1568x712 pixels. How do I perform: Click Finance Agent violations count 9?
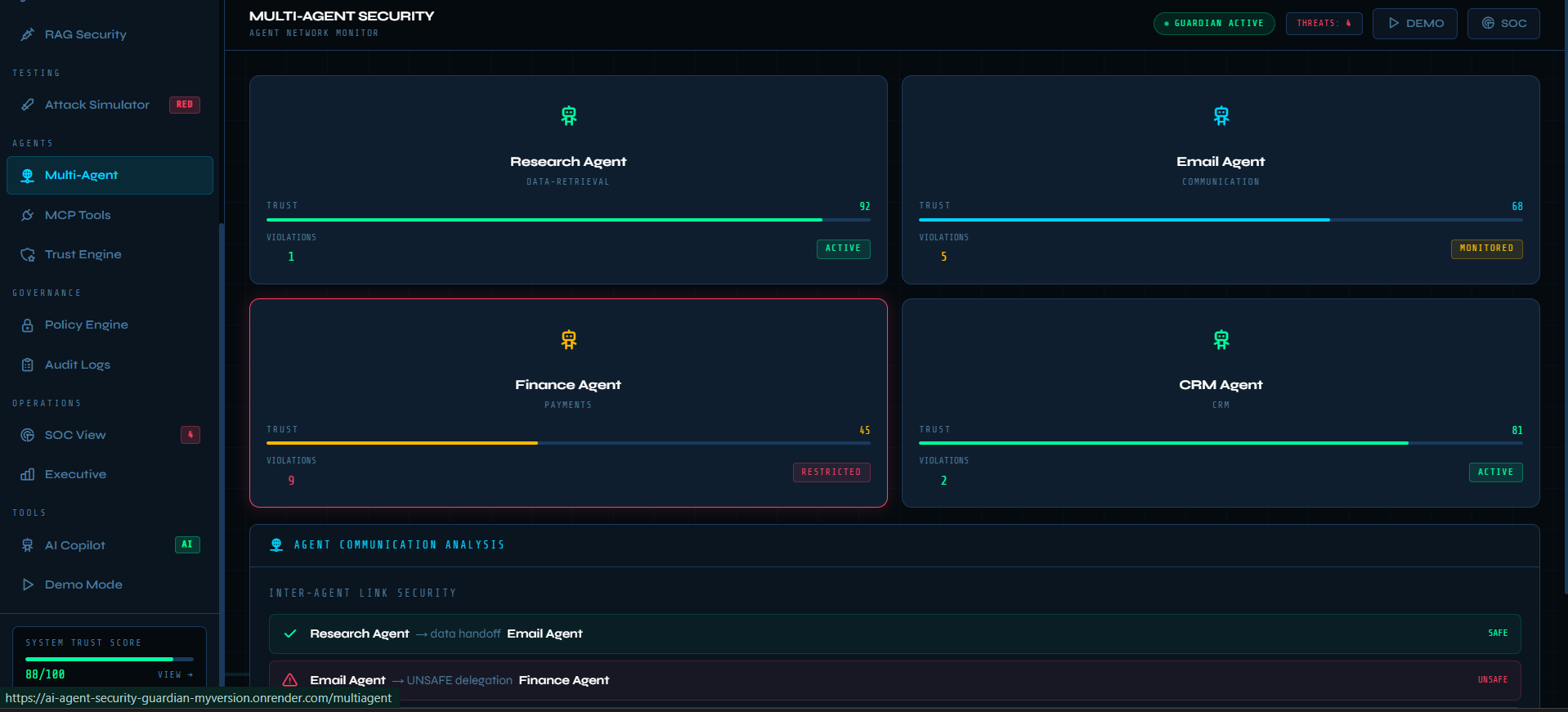tap(291, 481)
